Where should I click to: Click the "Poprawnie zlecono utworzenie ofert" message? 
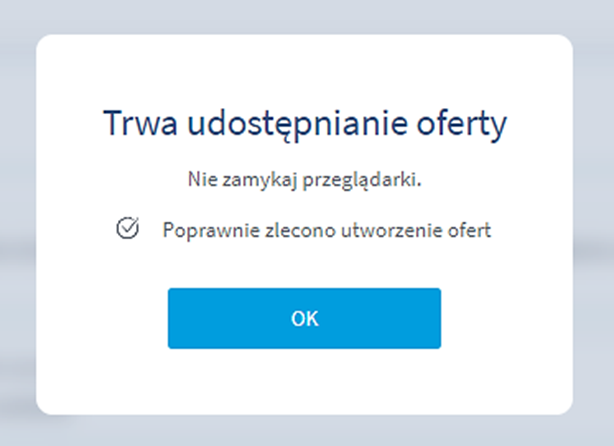click(x=327, y=229)
